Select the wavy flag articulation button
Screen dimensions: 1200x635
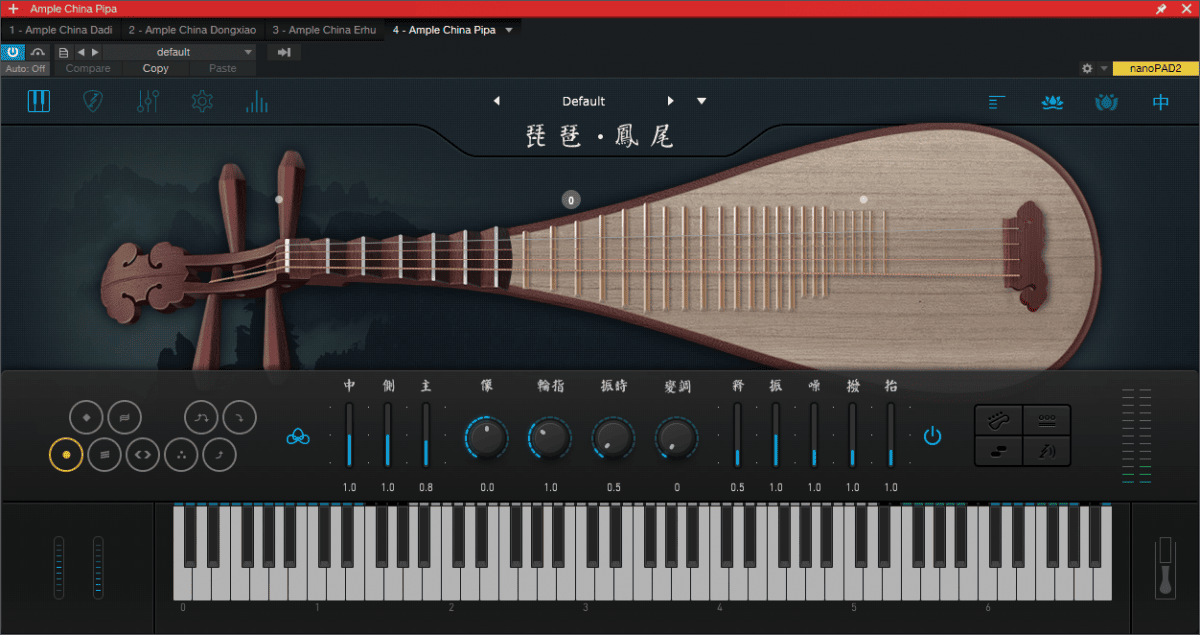pyautogui.click(x=124, y=417)
